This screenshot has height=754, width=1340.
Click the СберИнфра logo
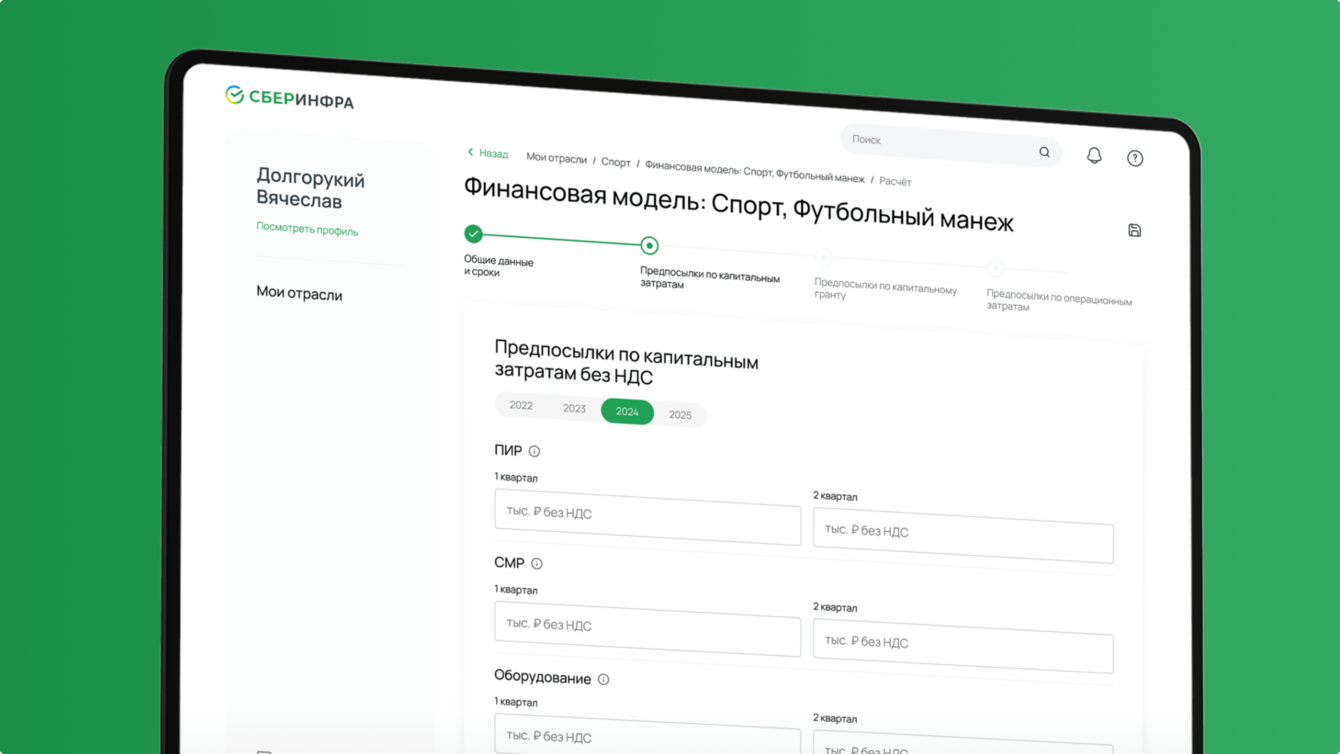(x=289, y=98)
